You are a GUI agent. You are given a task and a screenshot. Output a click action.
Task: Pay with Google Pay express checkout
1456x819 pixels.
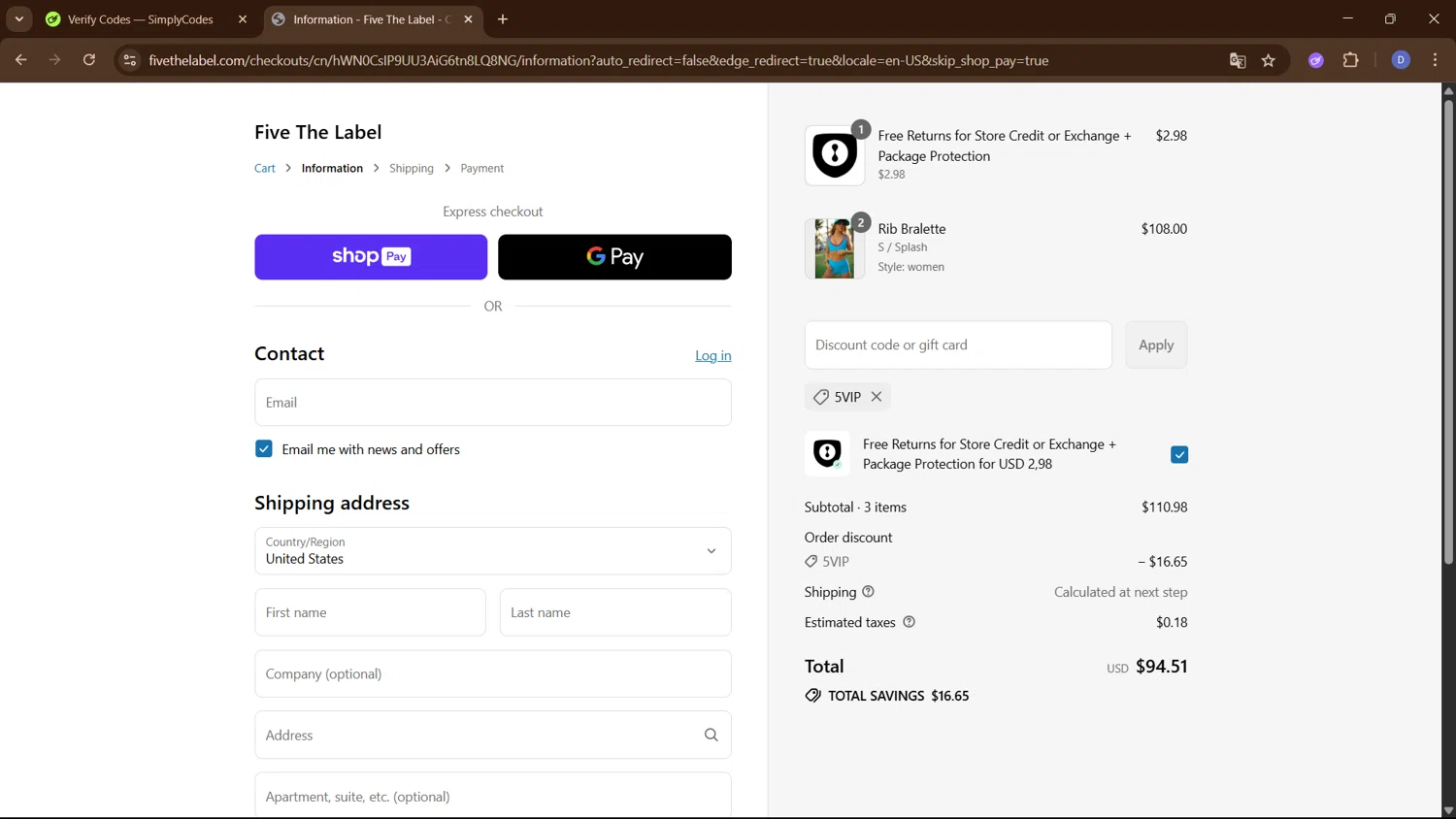pyautogui.click(x=614, y=257)
